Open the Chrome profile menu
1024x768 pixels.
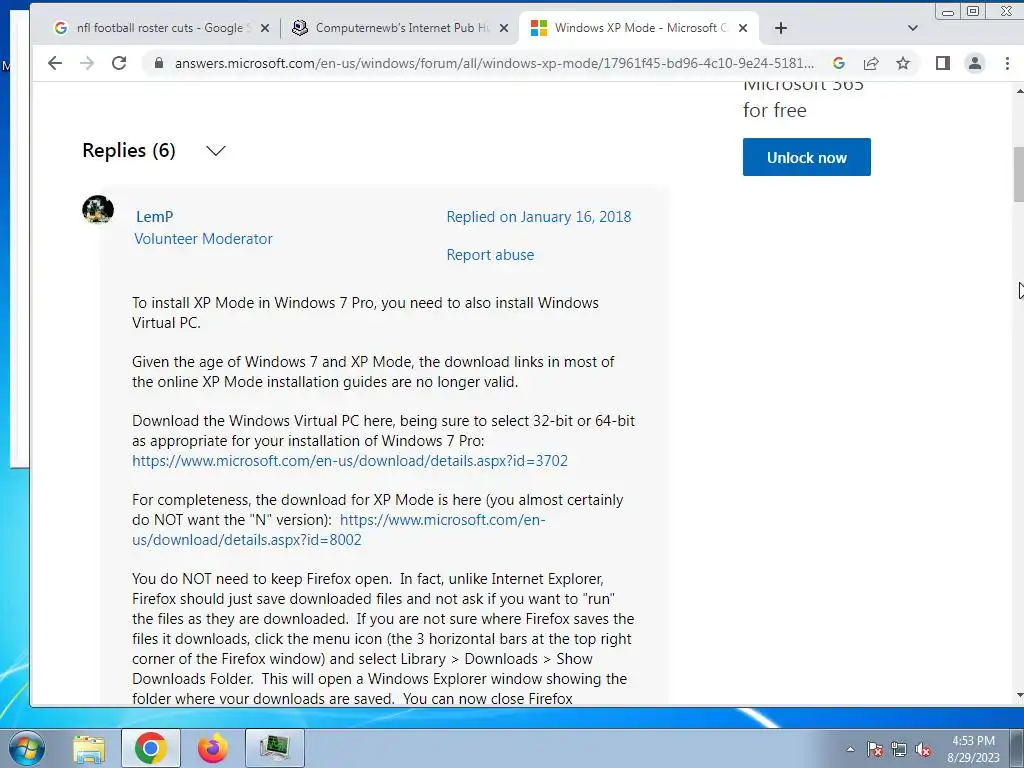(975, 63)
